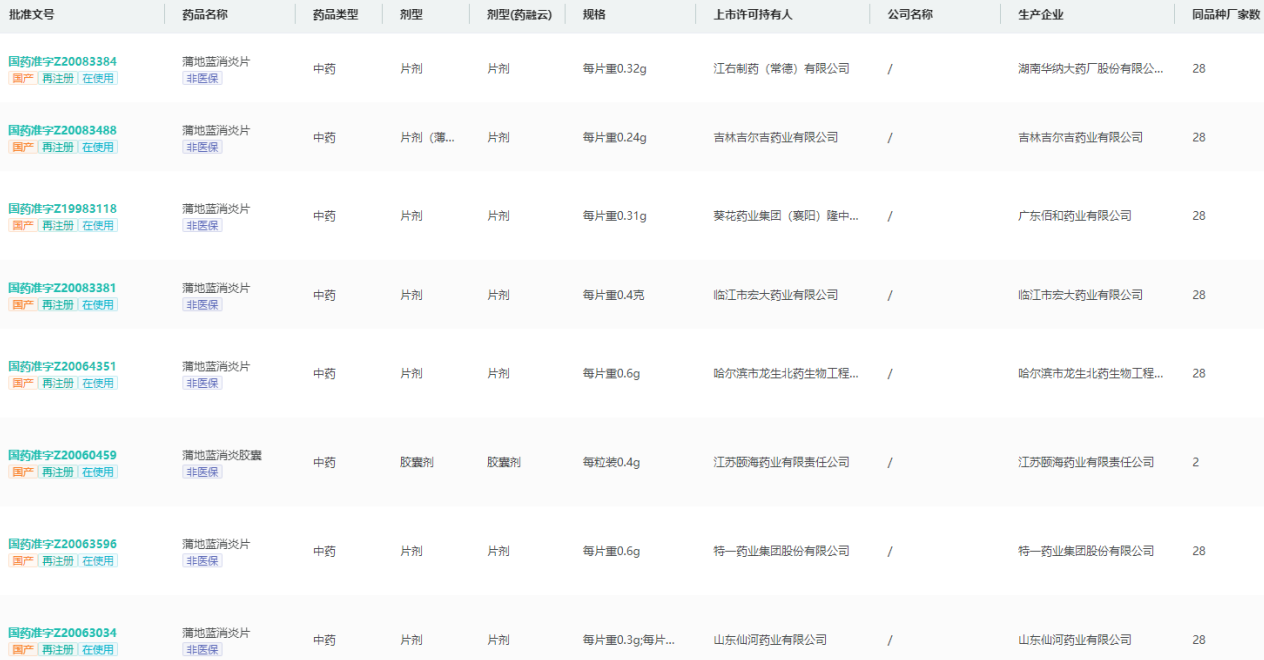Viewport: 1264px width, 660px height.
Task: Open approval number 国药准字Z20064351
Action: (62, 366)
